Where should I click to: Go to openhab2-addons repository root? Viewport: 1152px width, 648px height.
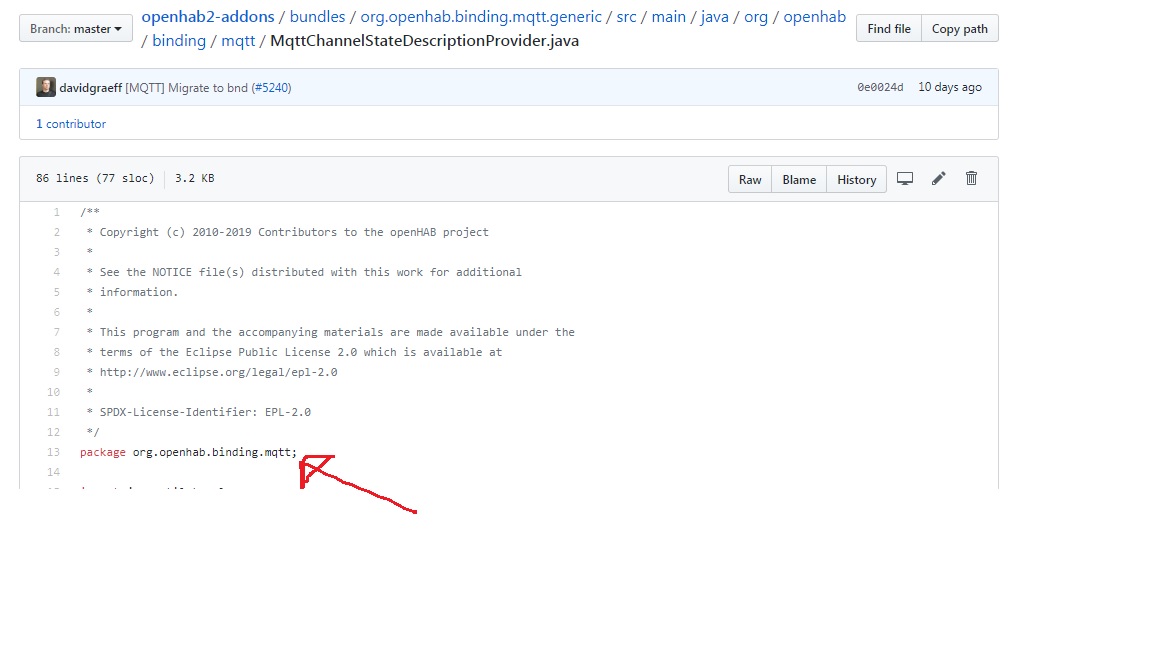[208, 16]
